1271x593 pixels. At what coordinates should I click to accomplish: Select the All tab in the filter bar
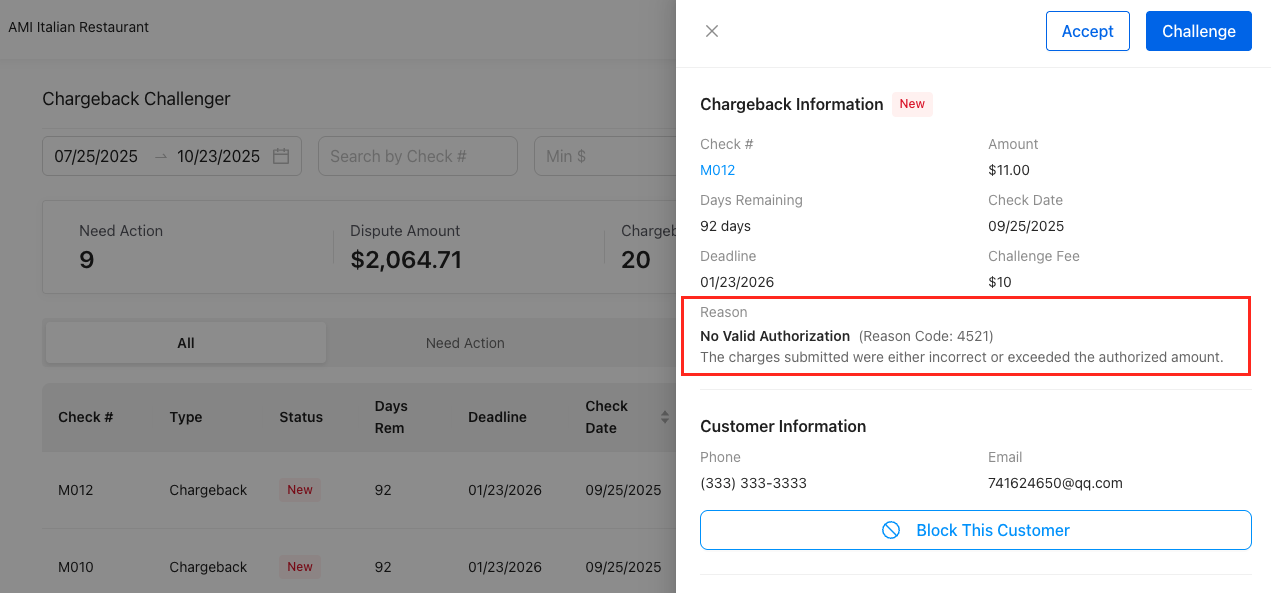pyautogui.click(x=185, y=343)
